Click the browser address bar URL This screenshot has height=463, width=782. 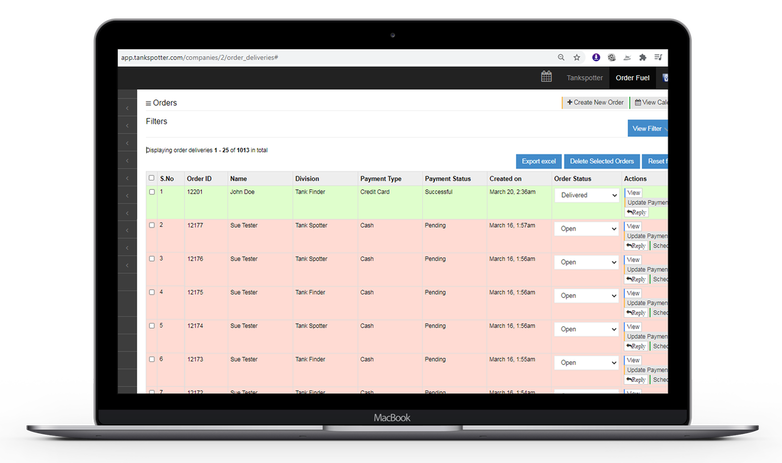tap(199, 57)
